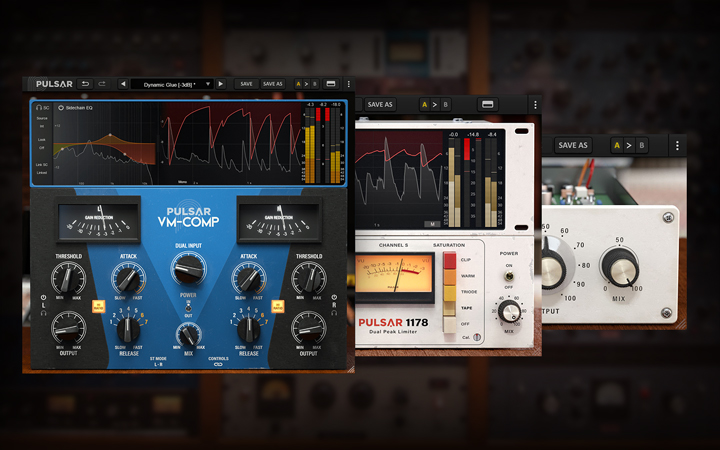Viewport: 720px width, 450px height.
Task: Click right channel gain reduction VU meter
Action: pos(279,220)
